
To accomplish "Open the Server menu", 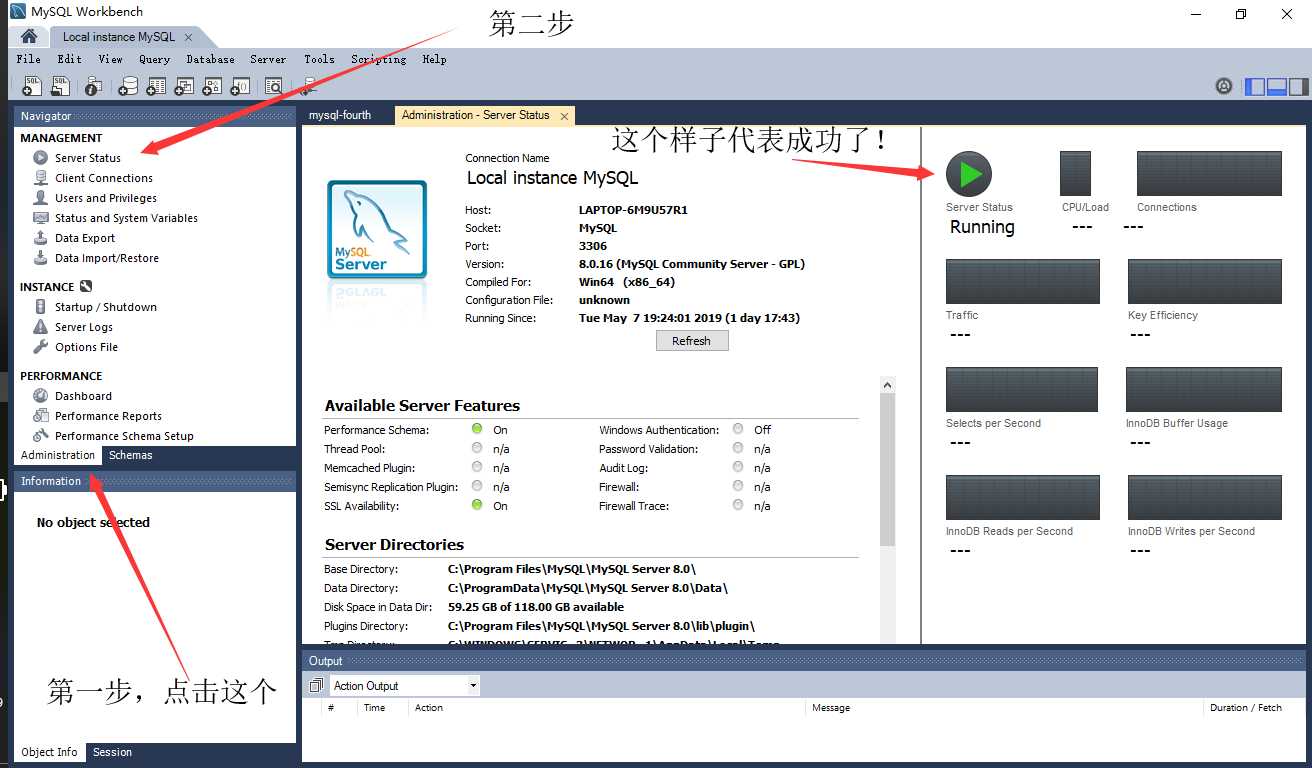I will (x=268, y=59).
